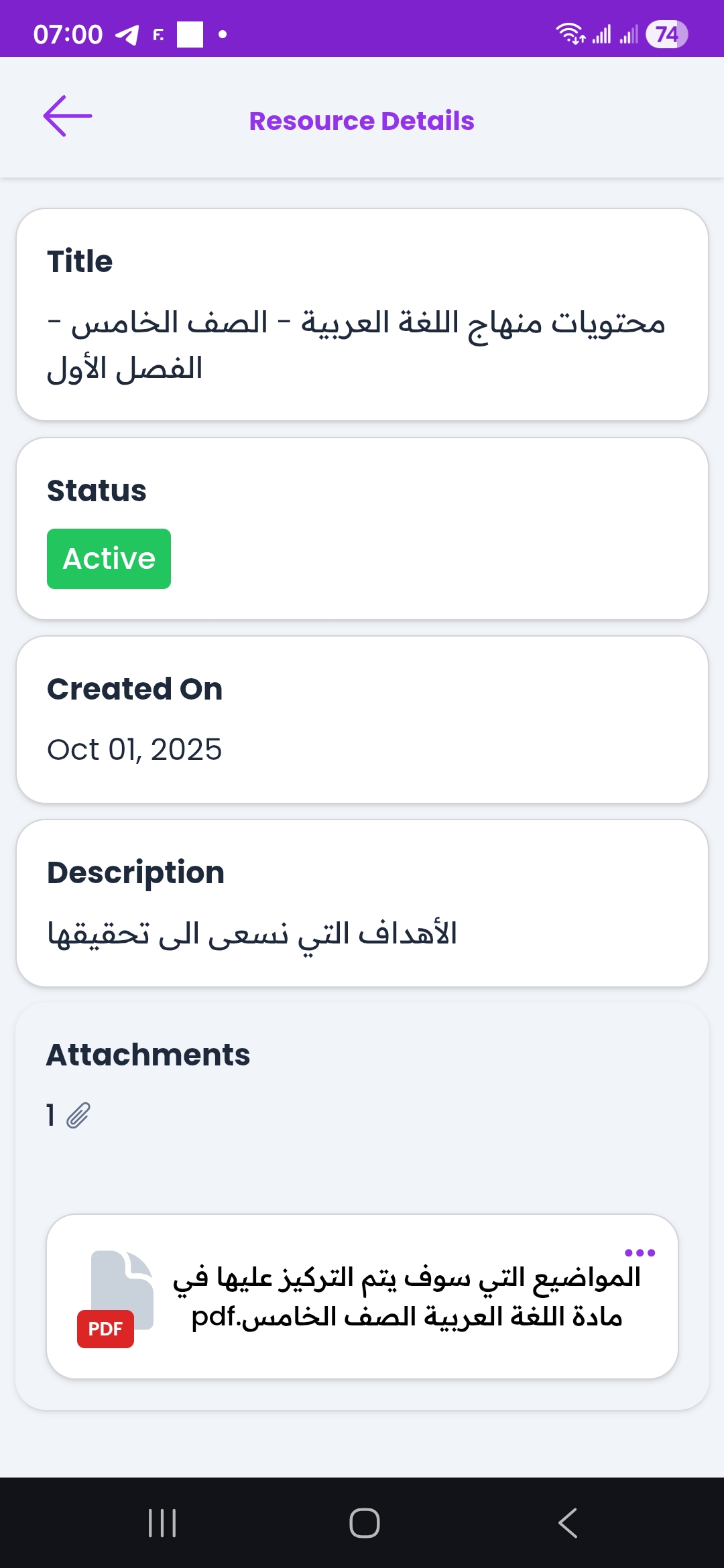Tap the Arabic description text
The image size is (724, 1568).
(252, 933)
